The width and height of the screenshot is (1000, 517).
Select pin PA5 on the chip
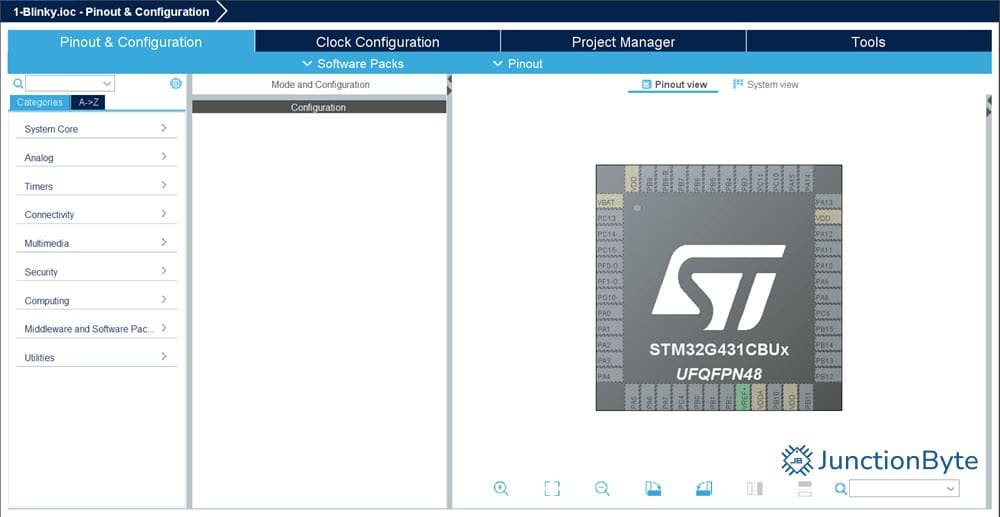pyautogui.click(x=633, y=398)
